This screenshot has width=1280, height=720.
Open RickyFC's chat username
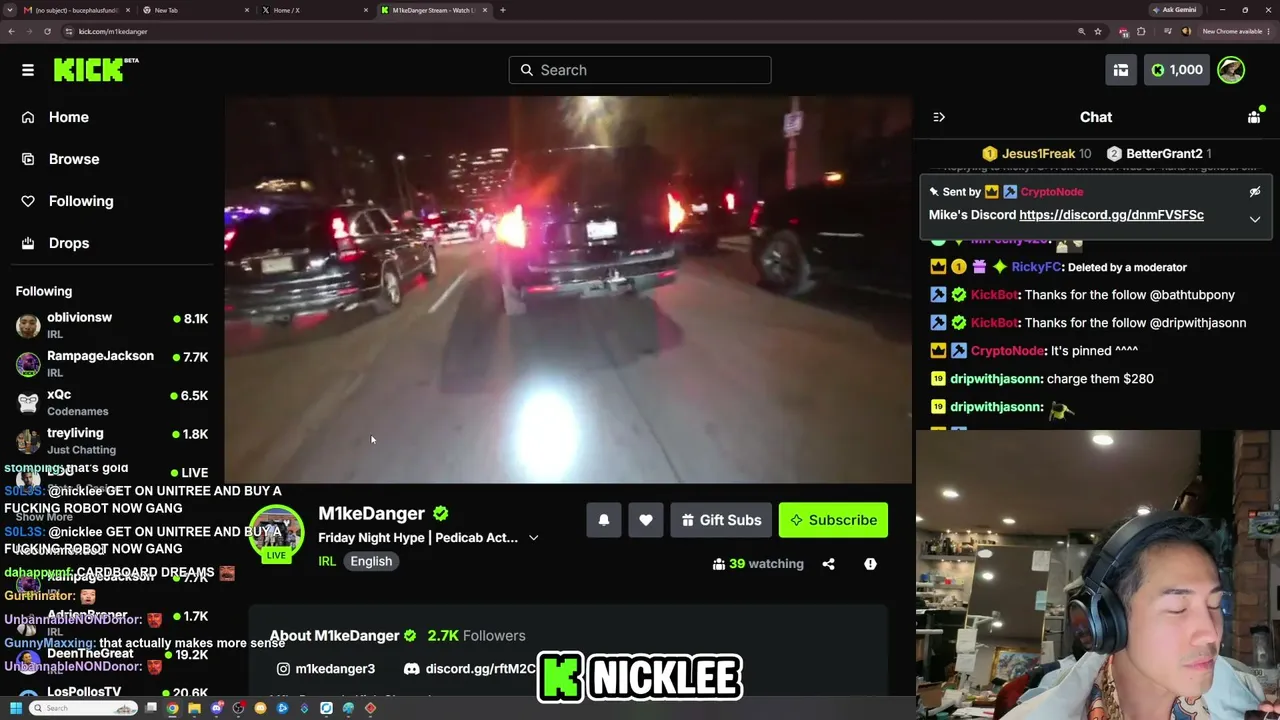[1035, 267]
